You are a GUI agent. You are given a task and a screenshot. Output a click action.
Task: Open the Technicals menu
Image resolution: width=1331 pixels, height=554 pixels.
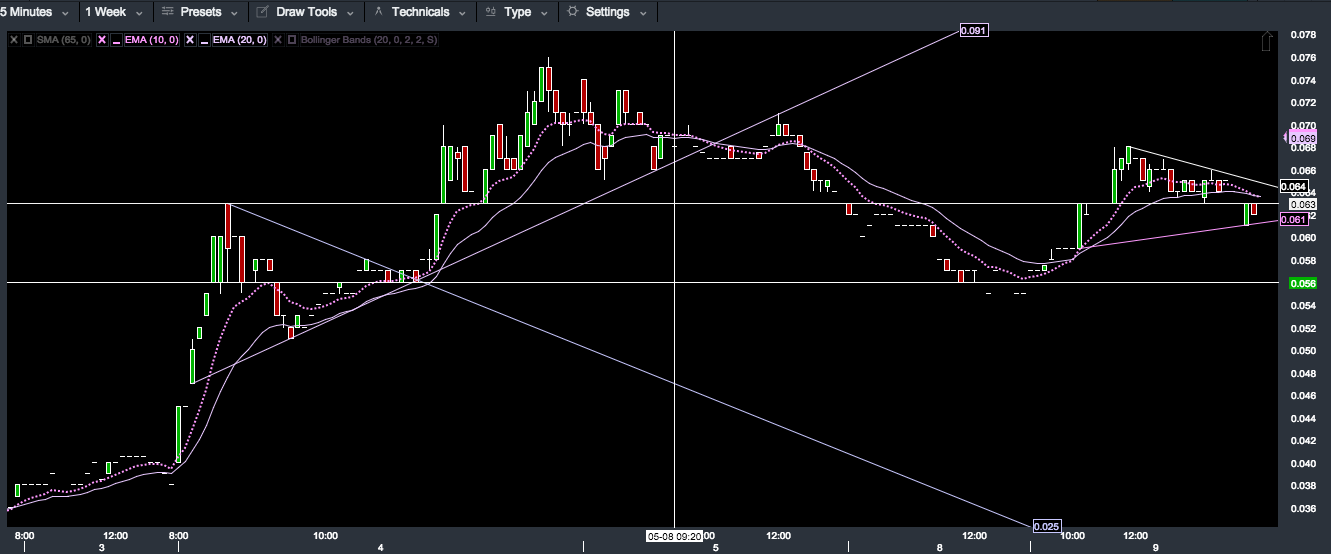pos(420,12)
